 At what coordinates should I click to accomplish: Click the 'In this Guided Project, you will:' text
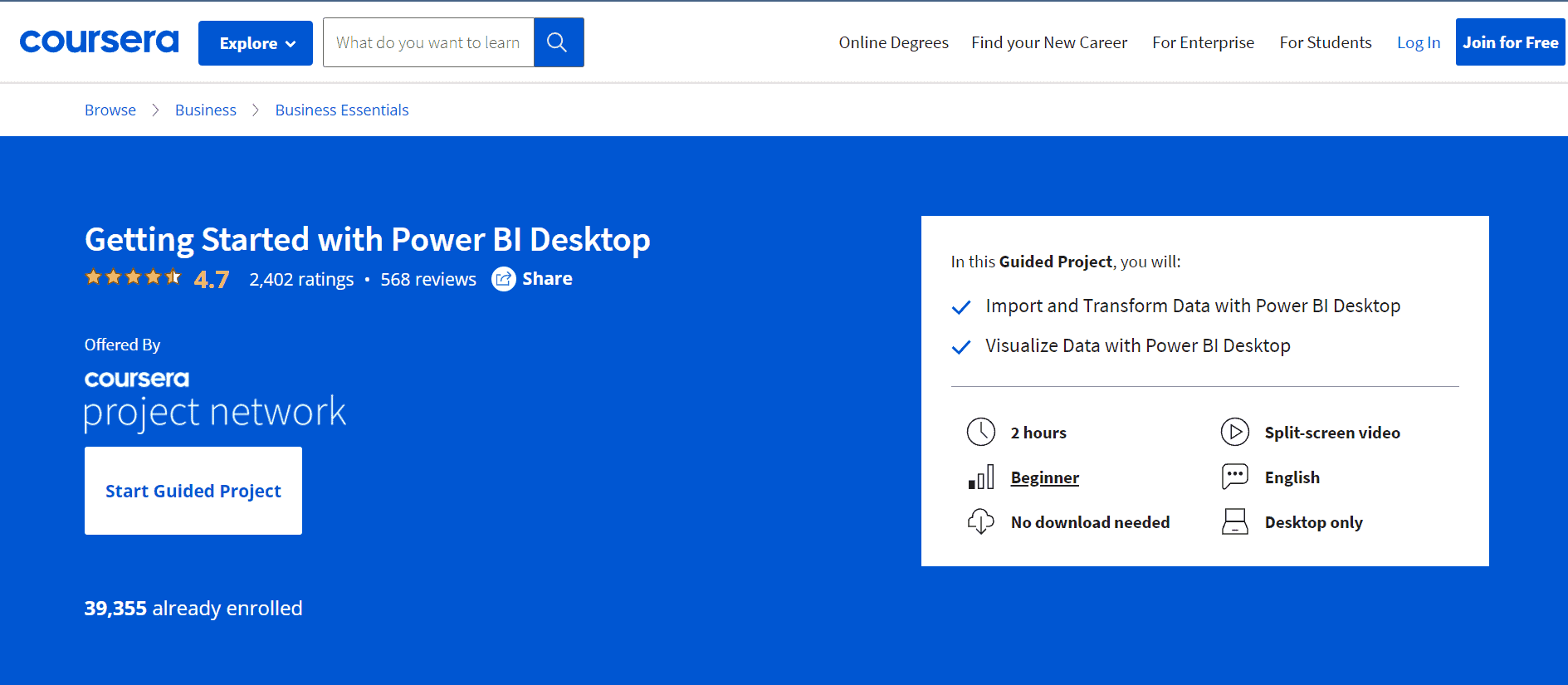click(1066, 262)
